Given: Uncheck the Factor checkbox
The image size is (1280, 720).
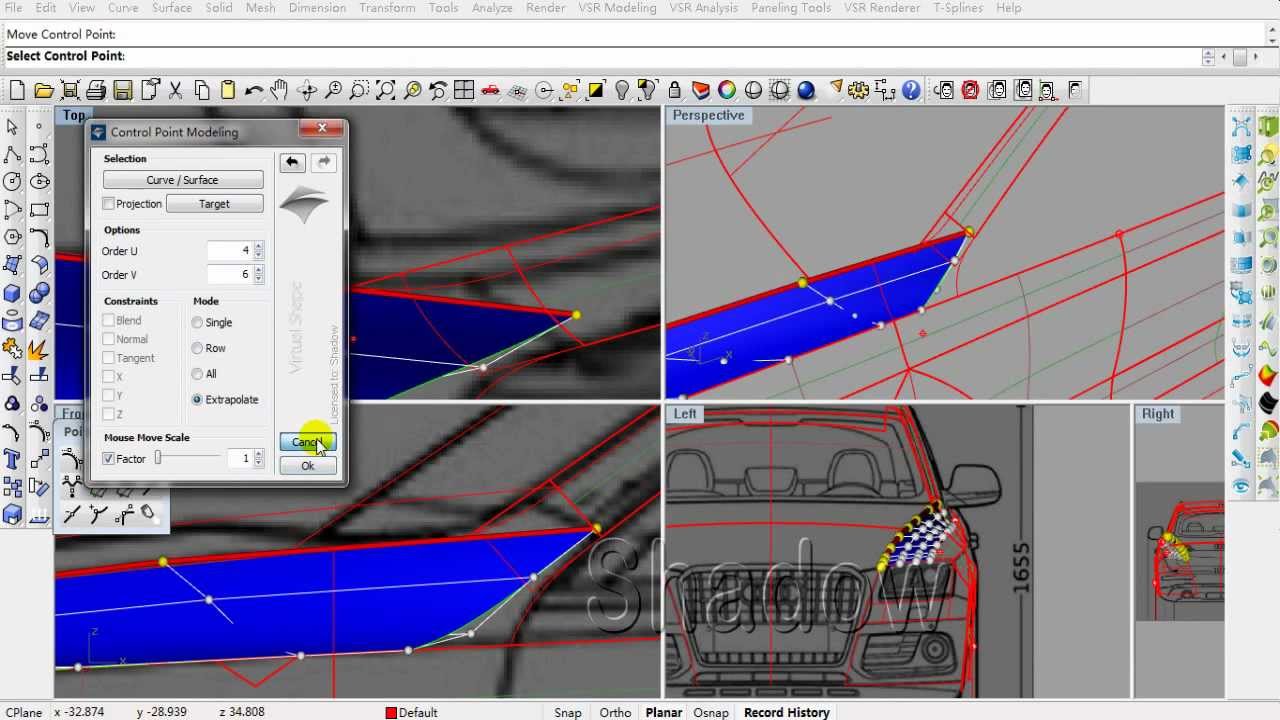Looking at the screenshot, I should coord(108,459).
